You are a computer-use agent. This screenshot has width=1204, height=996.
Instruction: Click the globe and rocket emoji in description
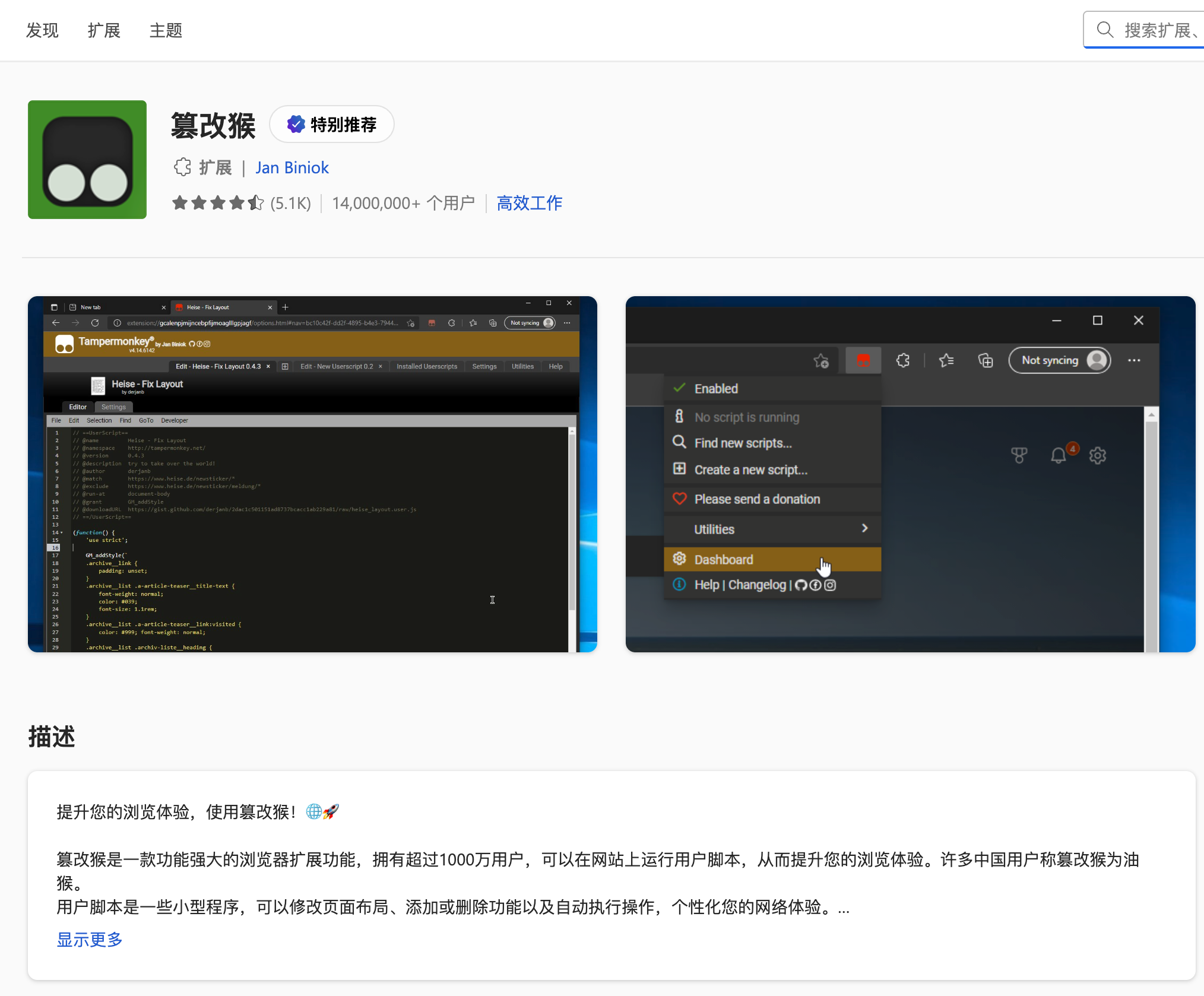click(x=322, y=811)
